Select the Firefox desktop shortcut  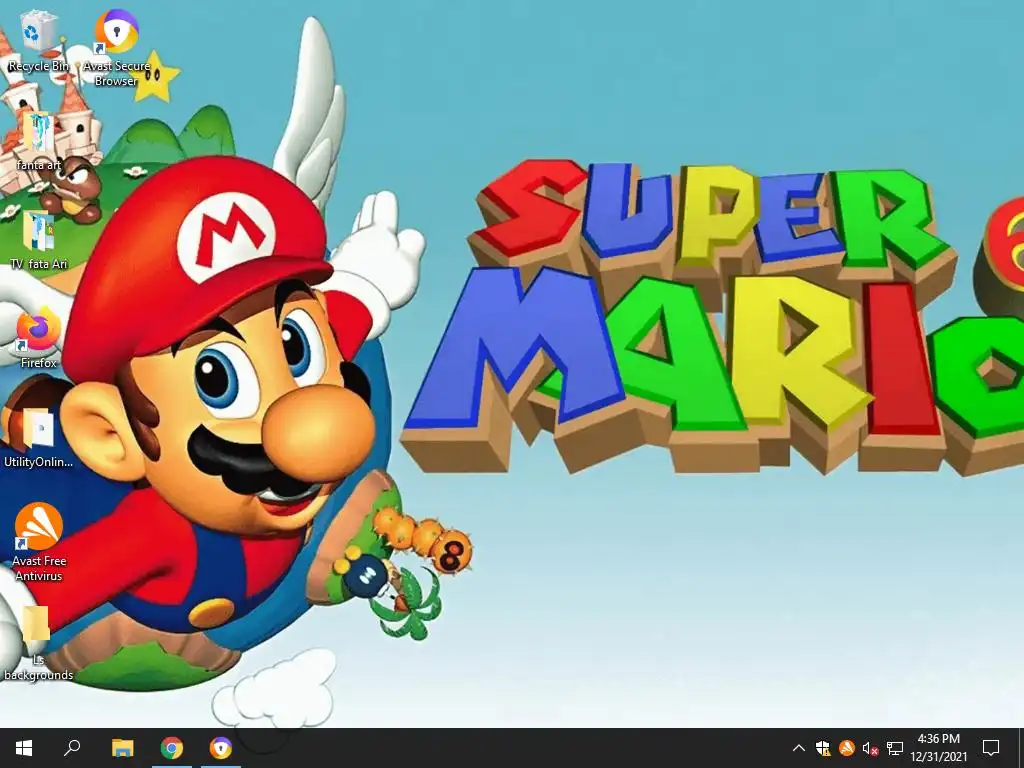click(x=39, y=340)
